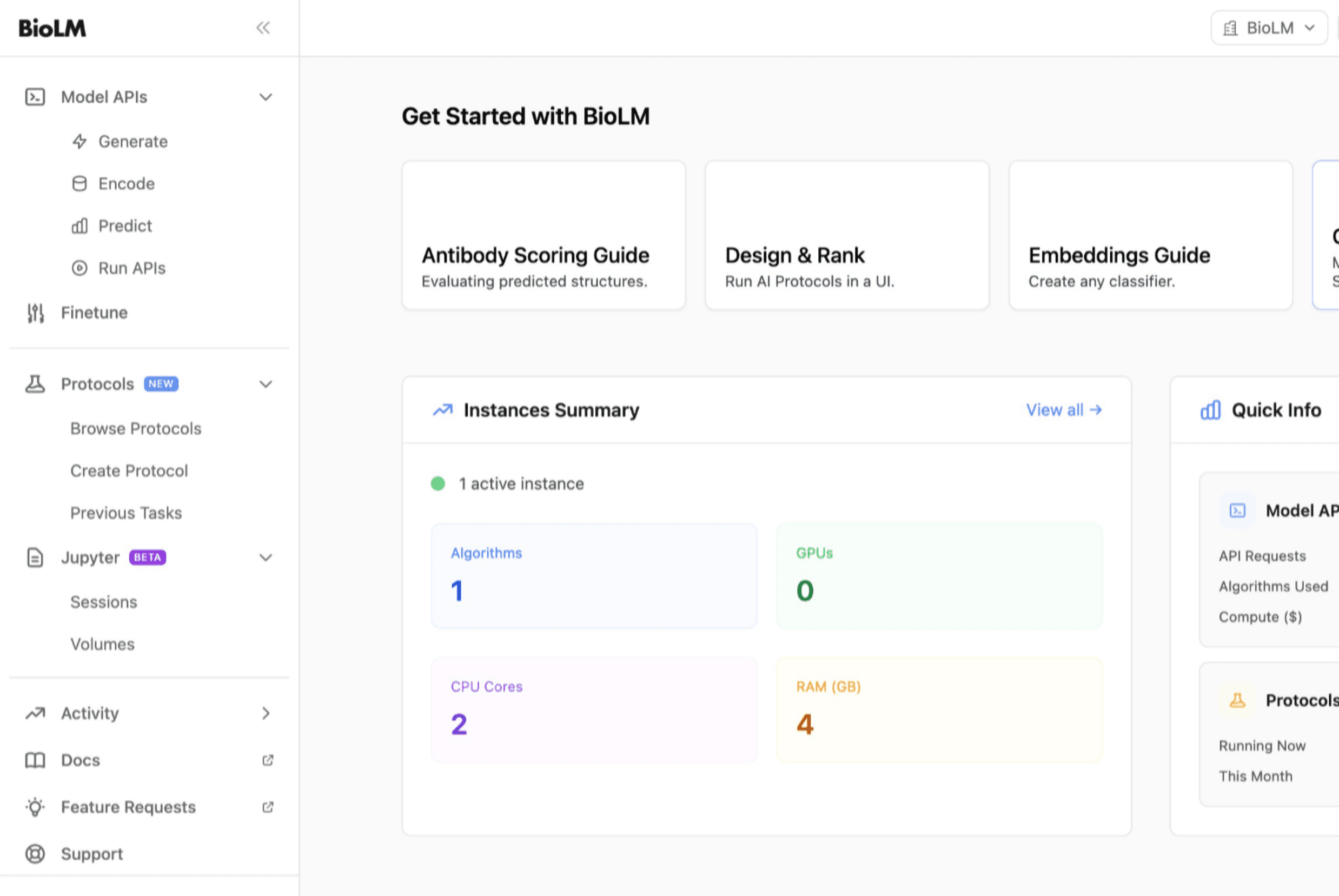Click Instances Summary trend icon
The width and height of the screenshot is (1339, 896).
tap(442, 410)
